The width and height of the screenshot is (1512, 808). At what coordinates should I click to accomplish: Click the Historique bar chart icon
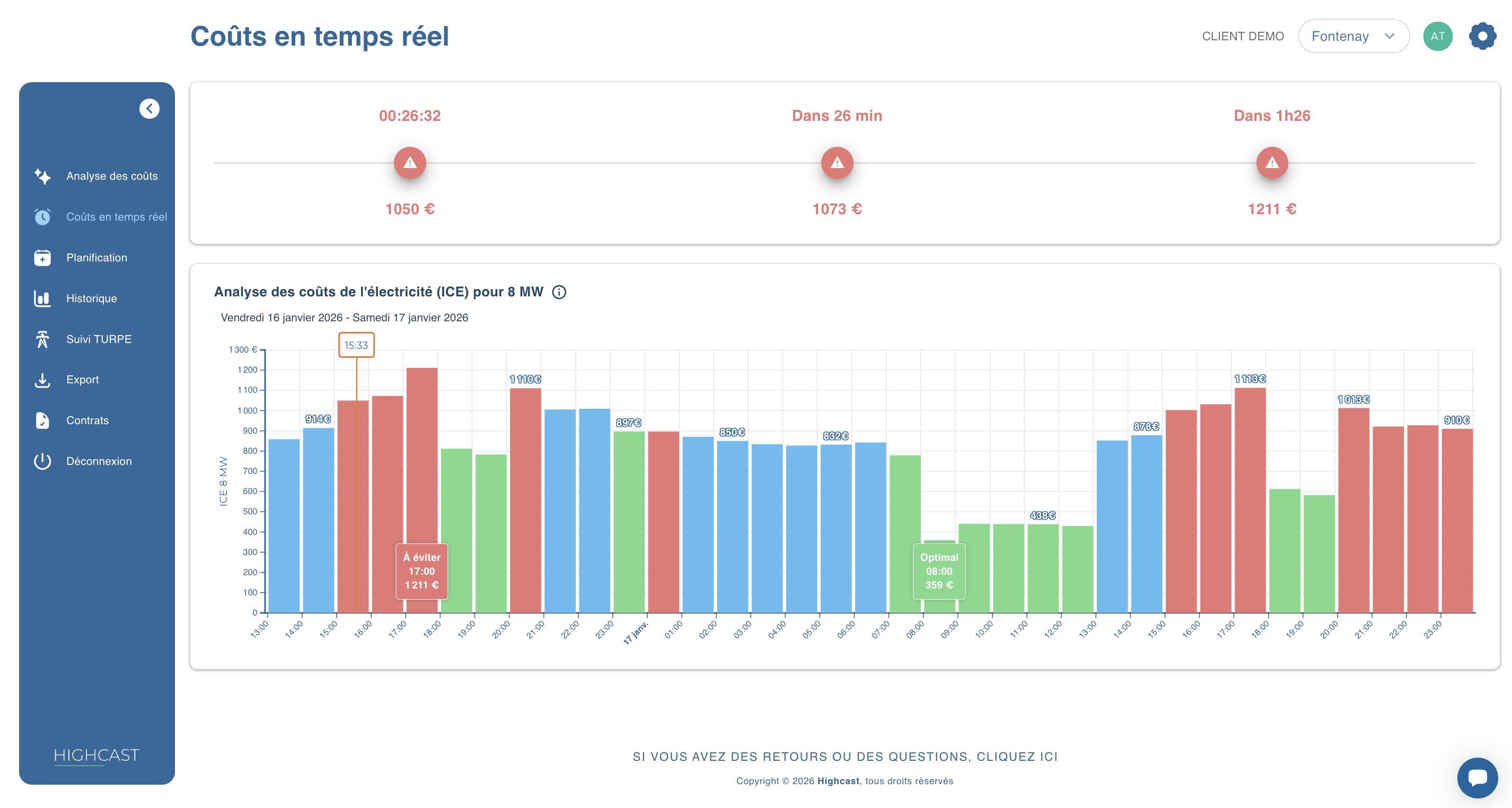coord(42,298)
